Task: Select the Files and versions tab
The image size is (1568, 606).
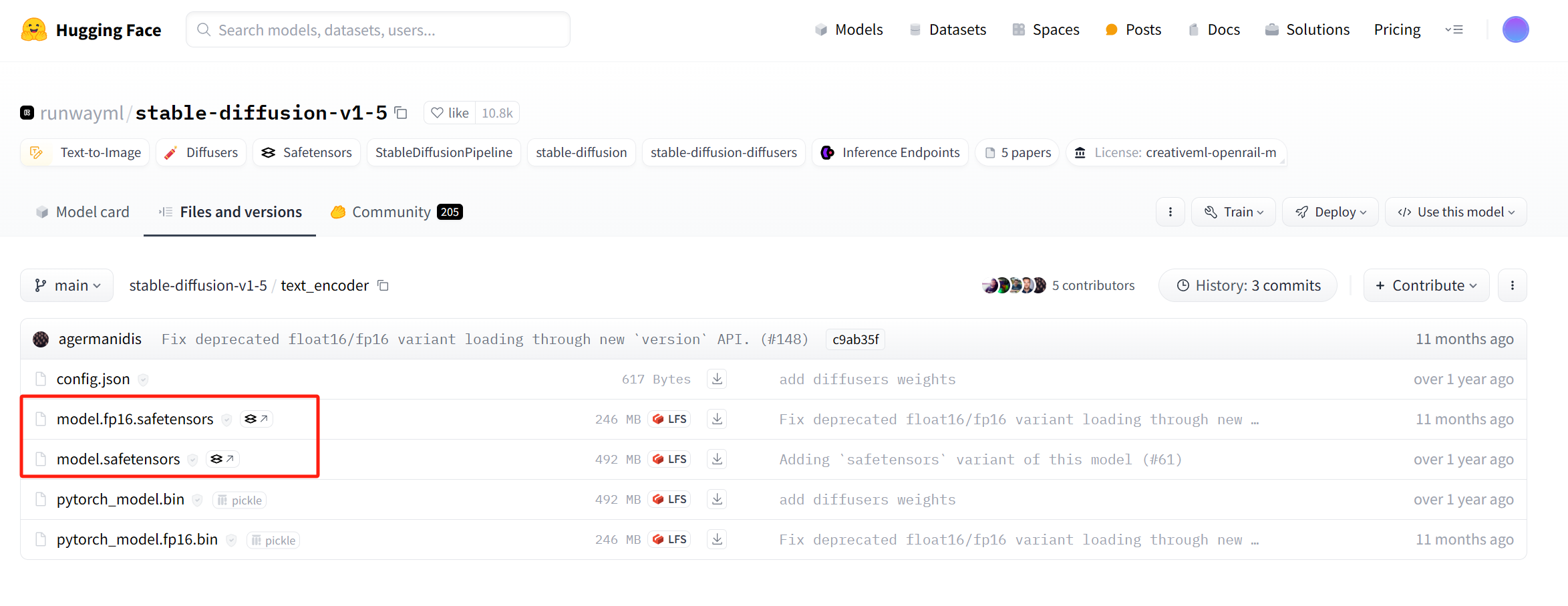Action: (x=230, y=212)
